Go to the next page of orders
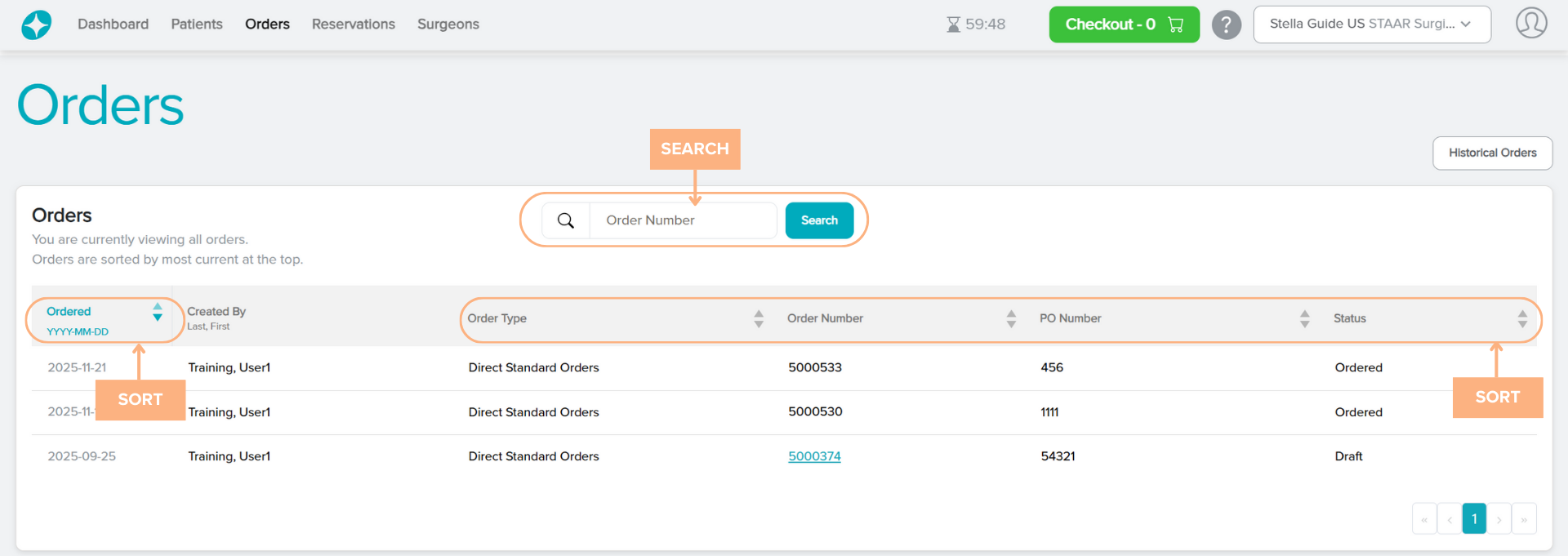 [x=1499, y=519]
